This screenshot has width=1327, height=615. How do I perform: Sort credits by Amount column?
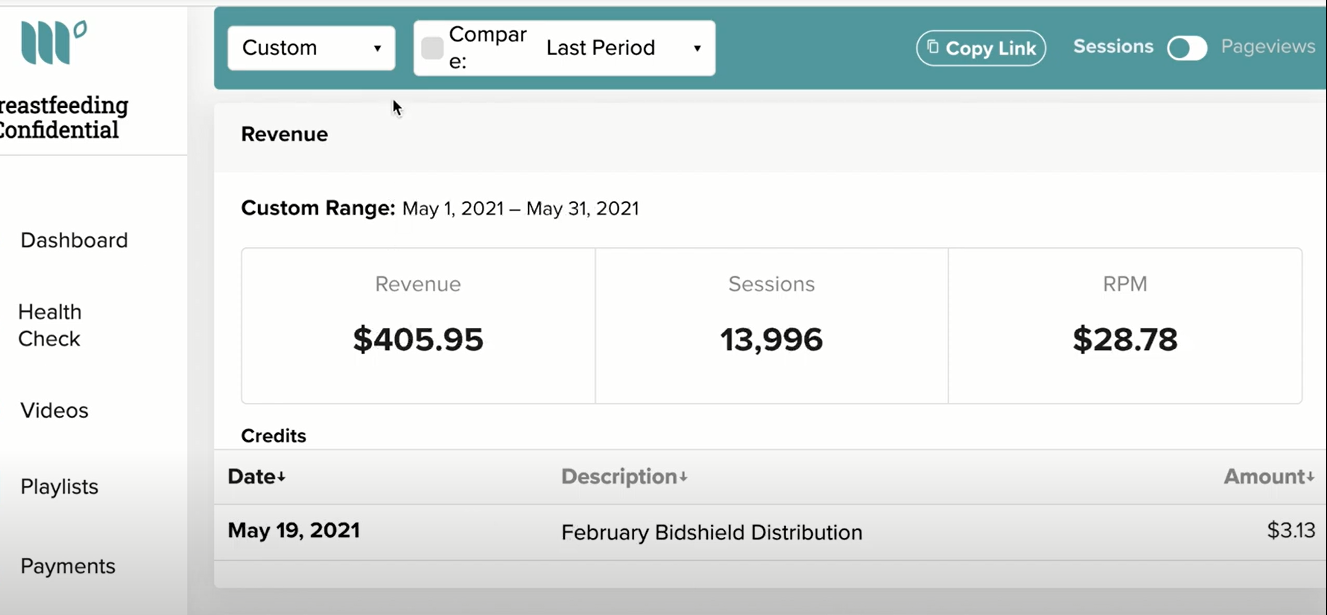pyautogui.click(x=1269, y=477)
